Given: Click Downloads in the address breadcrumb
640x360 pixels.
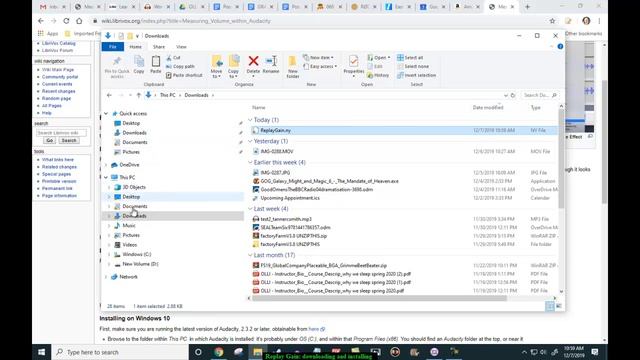Looking at the screenshot, I should 196,95.
